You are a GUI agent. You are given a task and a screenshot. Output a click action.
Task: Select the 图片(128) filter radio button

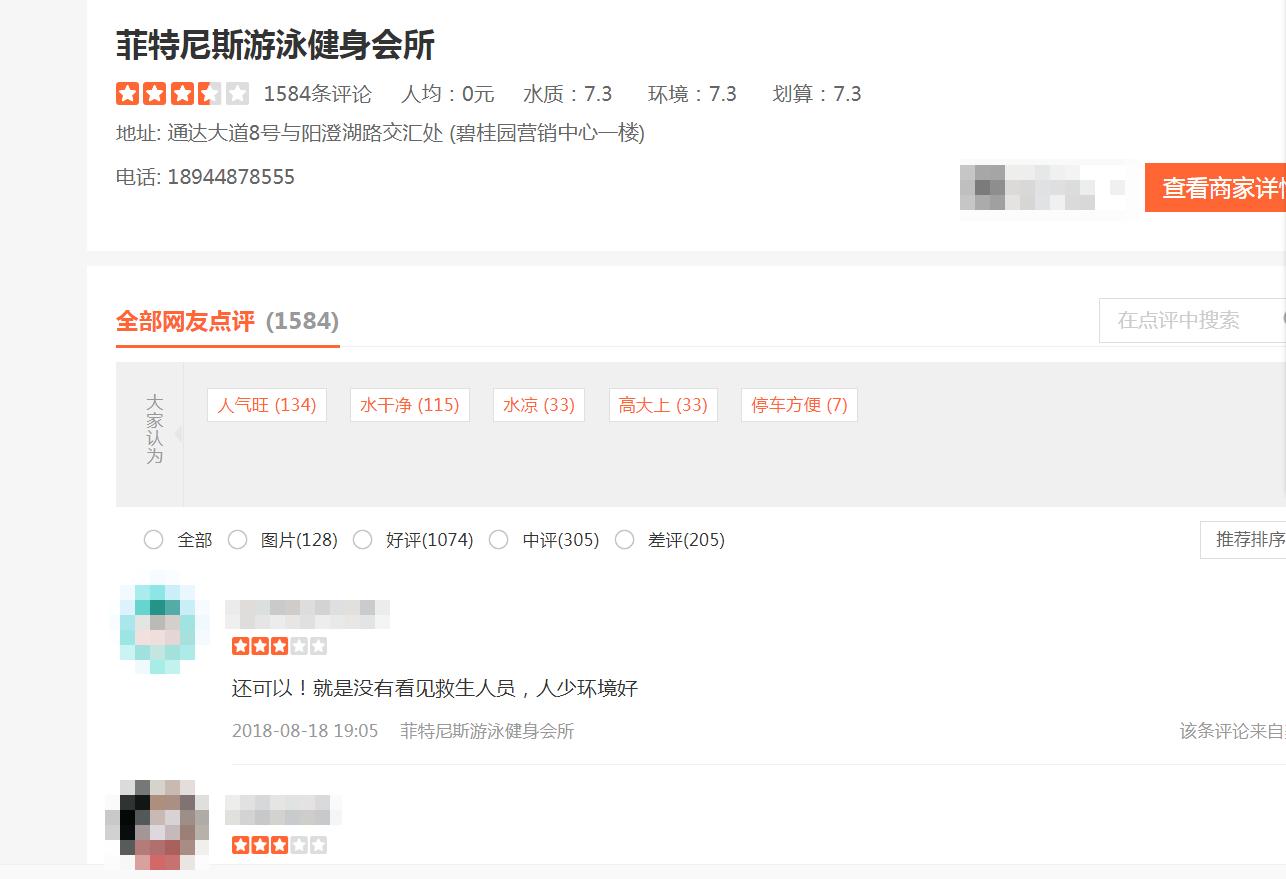click(x=238, y=539)
